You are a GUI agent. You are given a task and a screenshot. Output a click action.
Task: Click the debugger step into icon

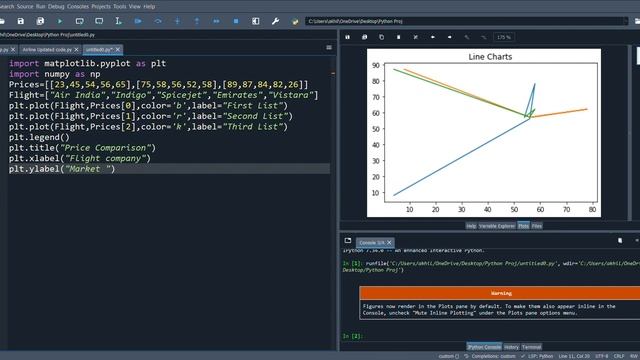[177, 21]
